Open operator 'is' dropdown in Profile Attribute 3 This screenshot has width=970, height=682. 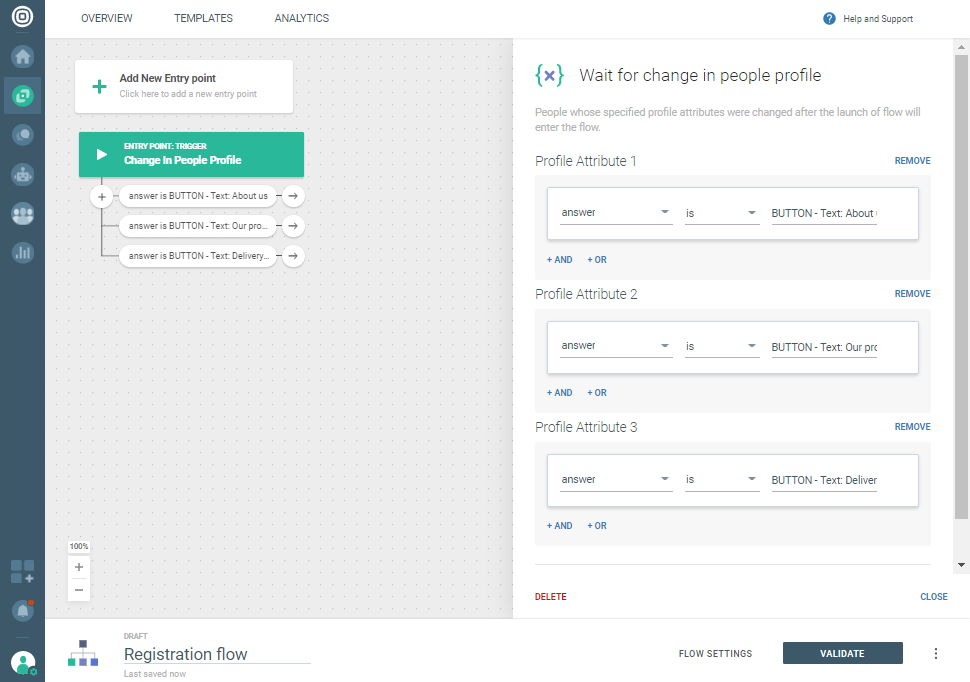(x=721, y=479)
